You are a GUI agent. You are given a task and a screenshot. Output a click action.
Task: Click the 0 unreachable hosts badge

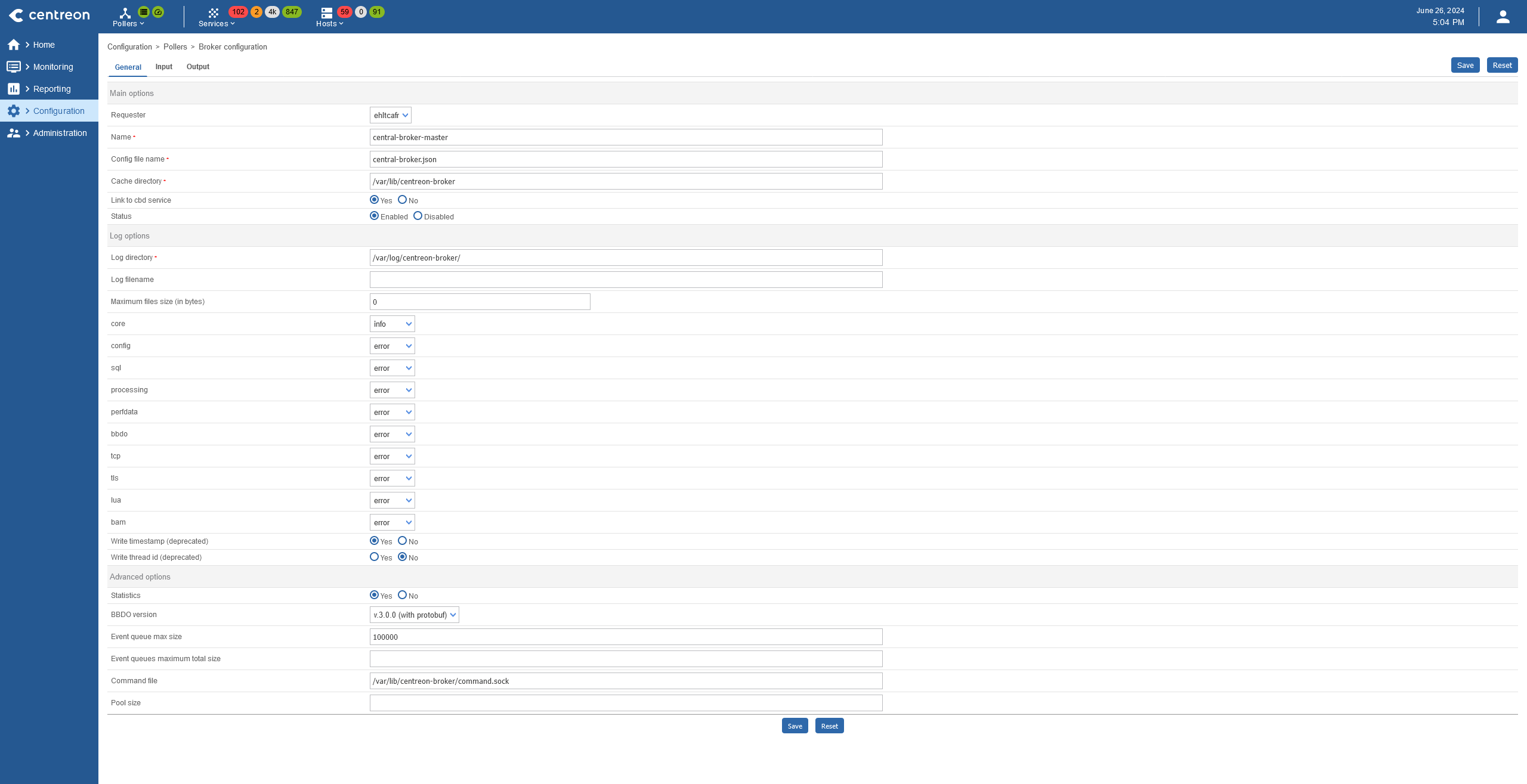point(361,12)
